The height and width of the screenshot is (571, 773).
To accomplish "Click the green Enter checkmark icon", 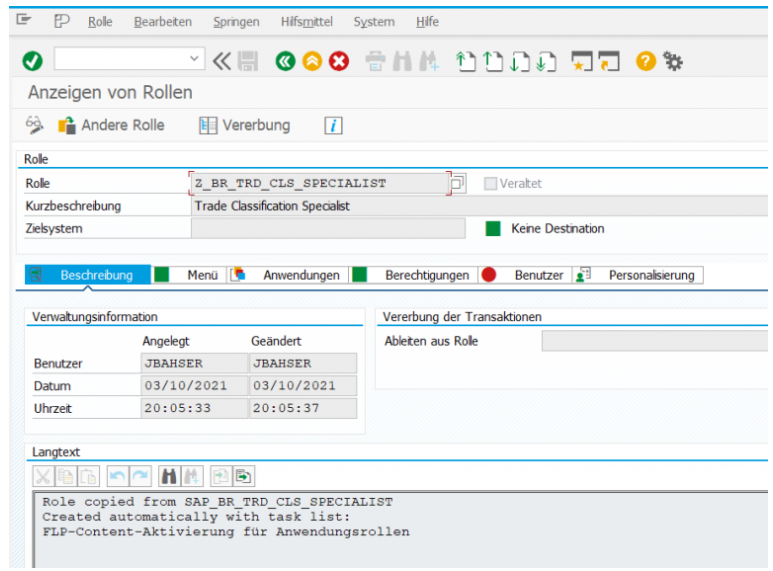I will pyautogui.click(x=32, y=62).
